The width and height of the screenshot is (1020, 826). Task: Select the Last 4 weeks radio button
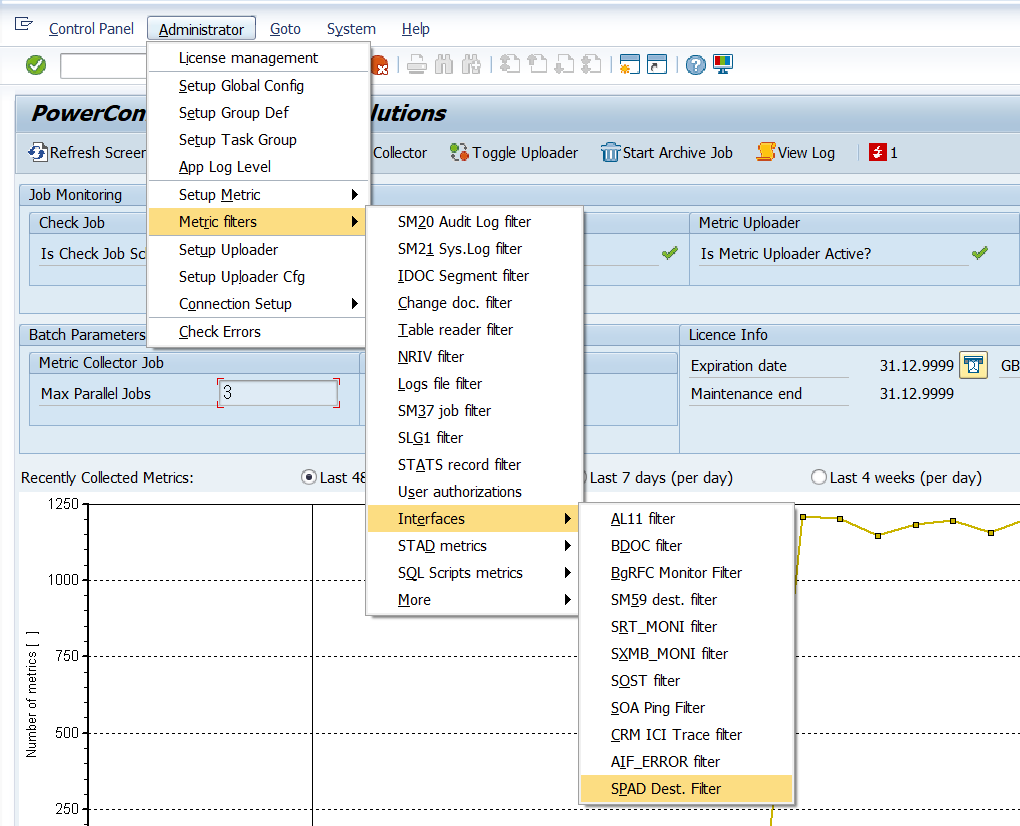click(x=819, y=478)
